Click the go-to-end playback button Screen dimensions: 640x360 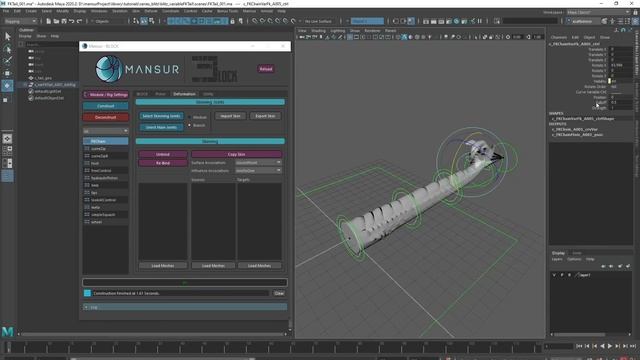click(633, 346)
